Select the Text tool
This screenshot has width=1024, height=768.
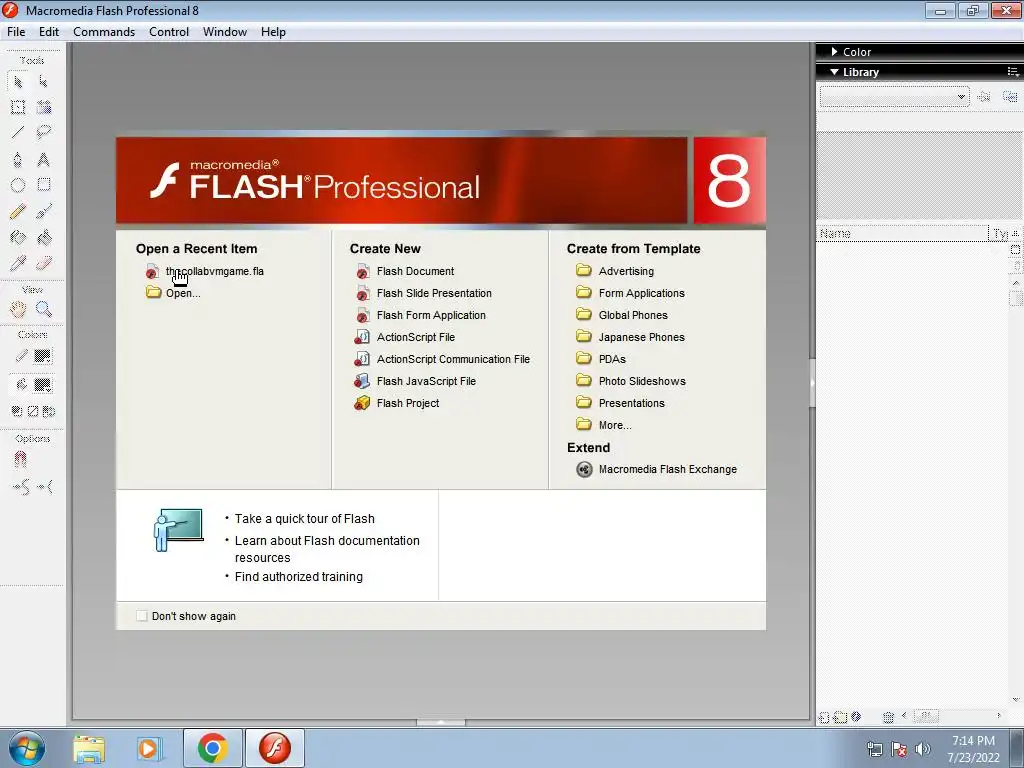click(44, 159)
